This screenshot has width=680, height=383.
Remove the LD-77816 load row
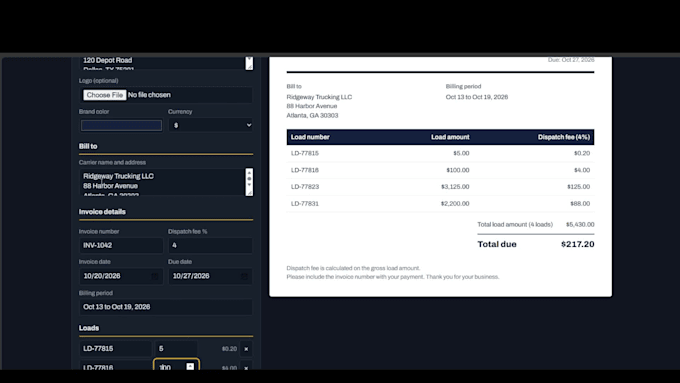246,367
